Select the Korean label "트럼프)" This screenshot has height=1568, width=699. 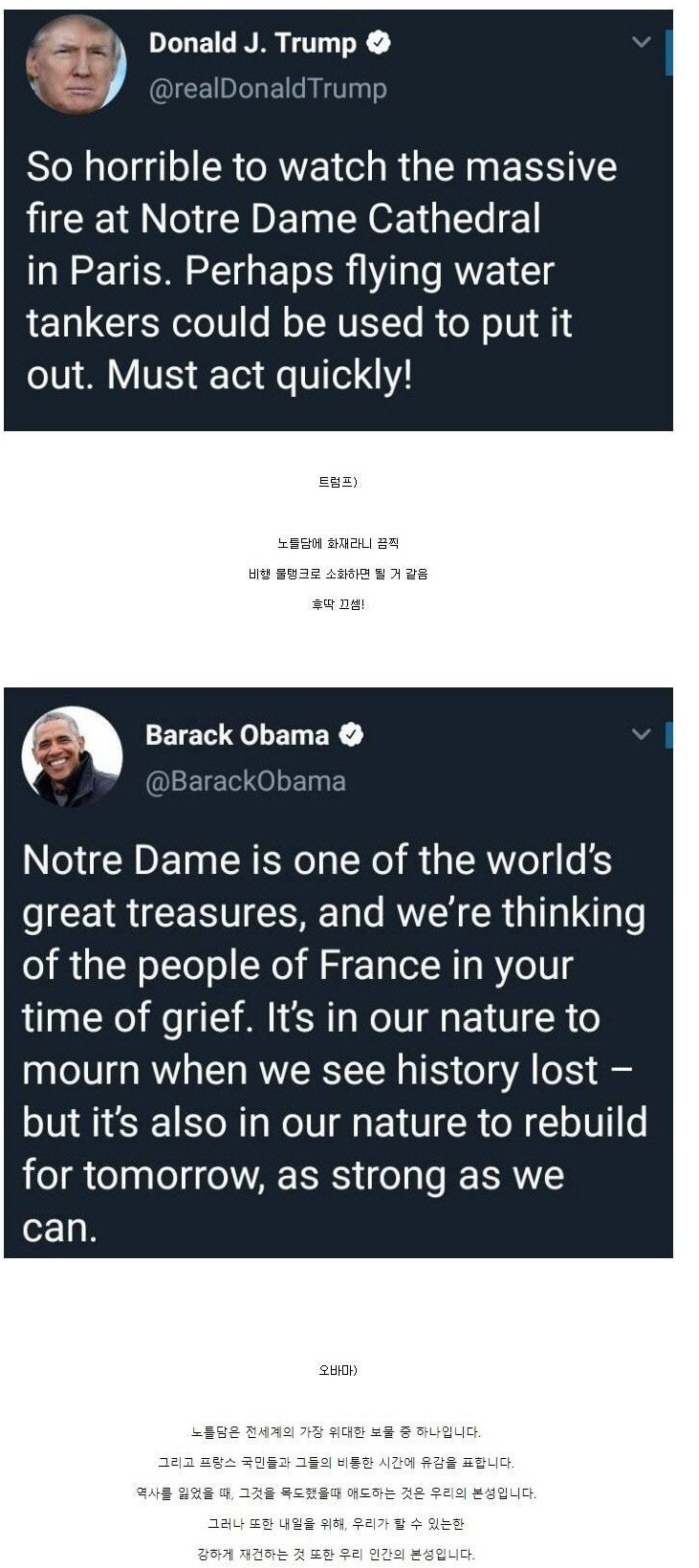click(338, 482)
